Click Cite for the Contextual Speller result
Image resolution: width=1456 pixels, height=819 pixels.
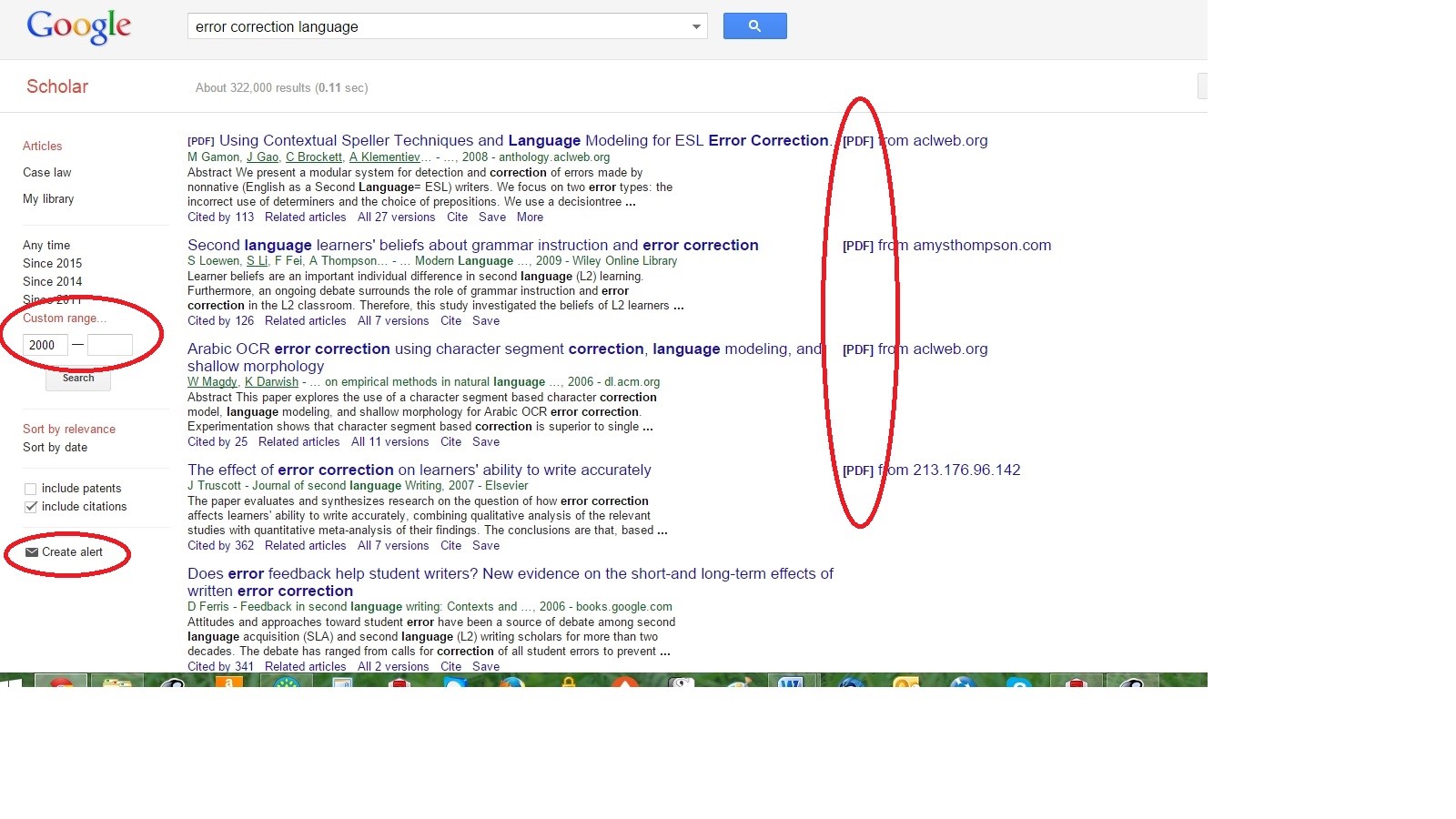pyautogui.click(x=458, y=217)
